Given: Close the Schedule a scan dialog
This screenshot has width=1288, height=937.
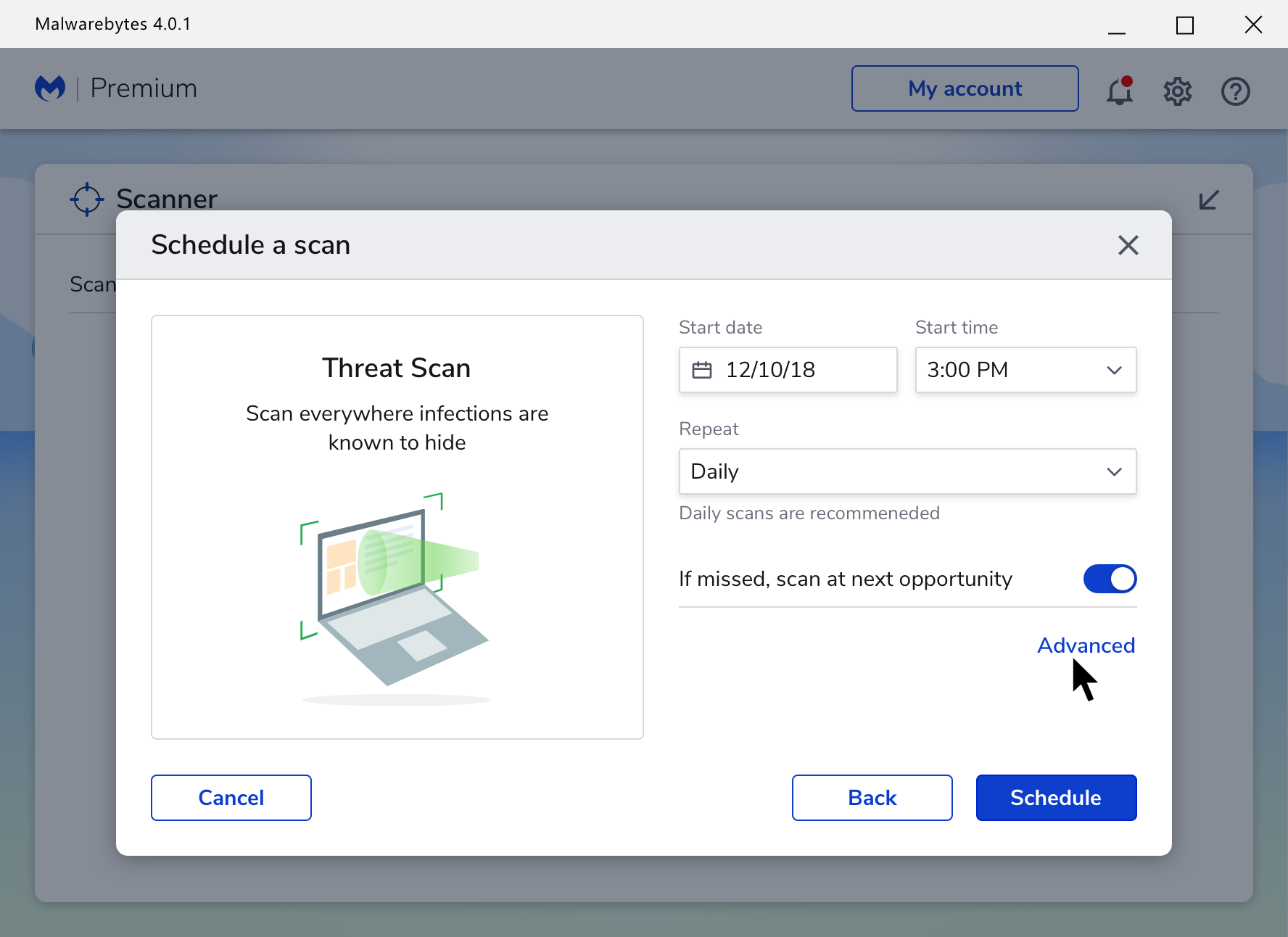Looking at the screenshot, I should click(1128, 245).
